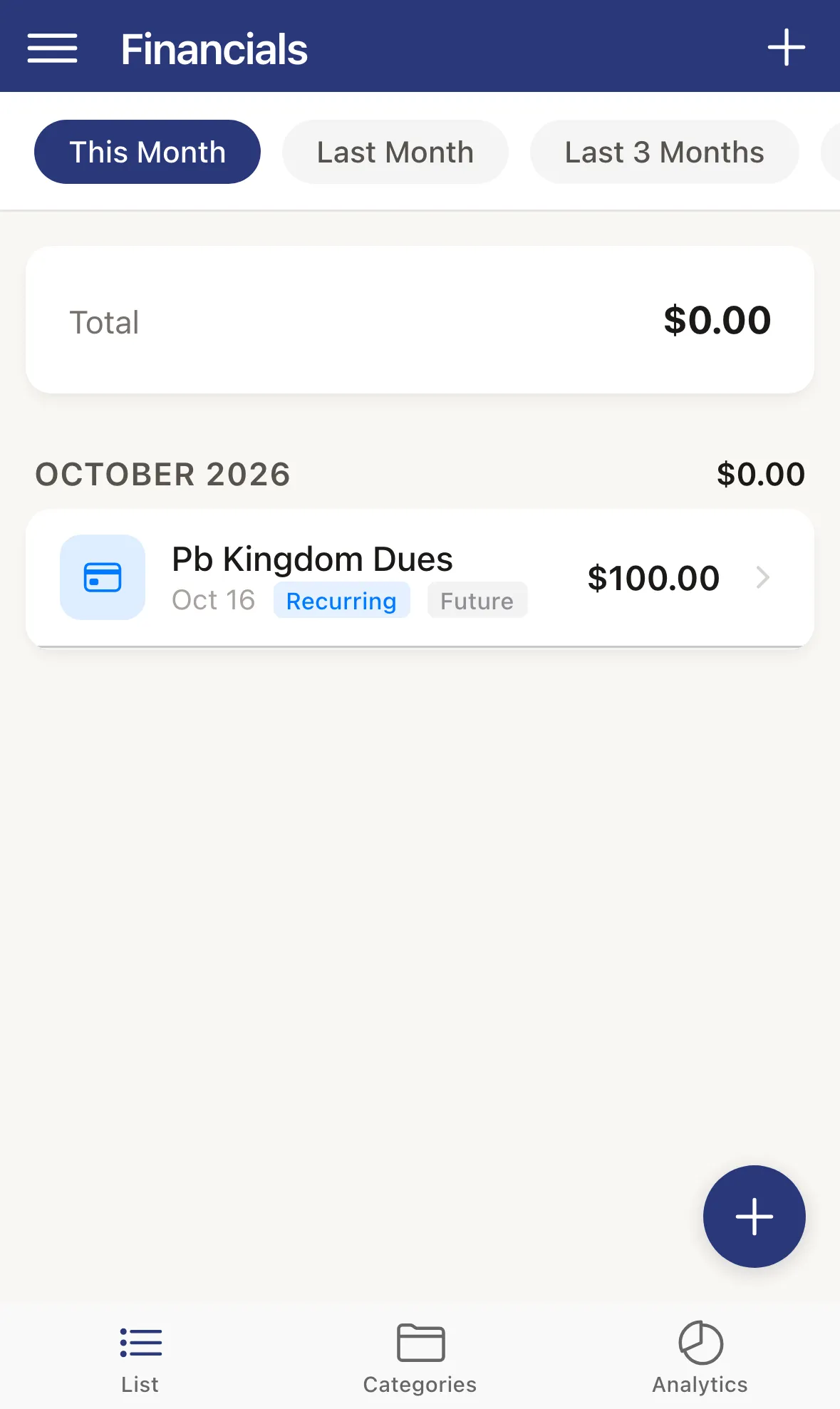Tap the plus icon in header

pyautogui.click(x=786, y=48)
